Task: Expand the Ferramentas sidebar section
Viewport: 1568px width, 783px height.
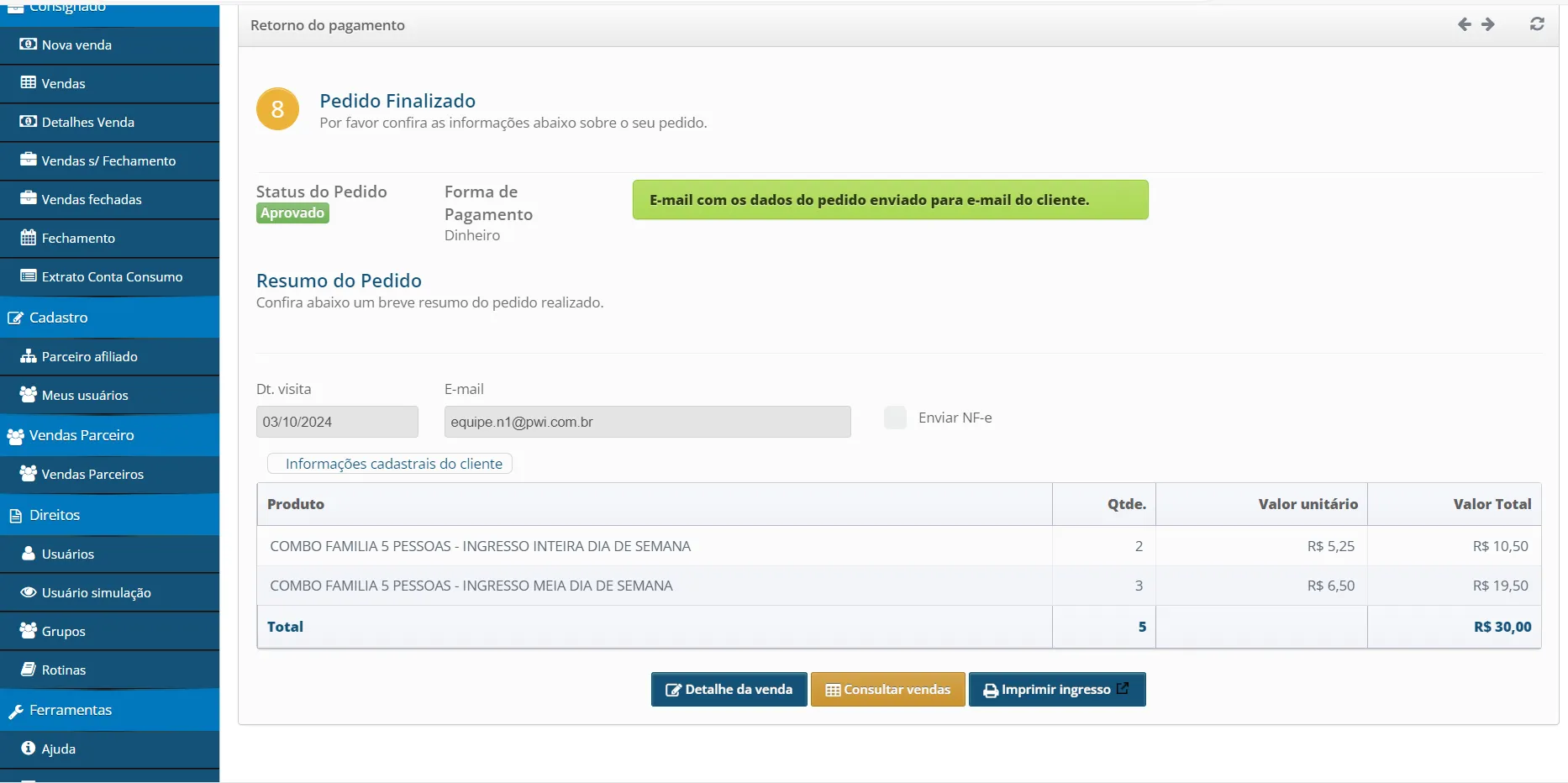Action: (x=71, y=710)
